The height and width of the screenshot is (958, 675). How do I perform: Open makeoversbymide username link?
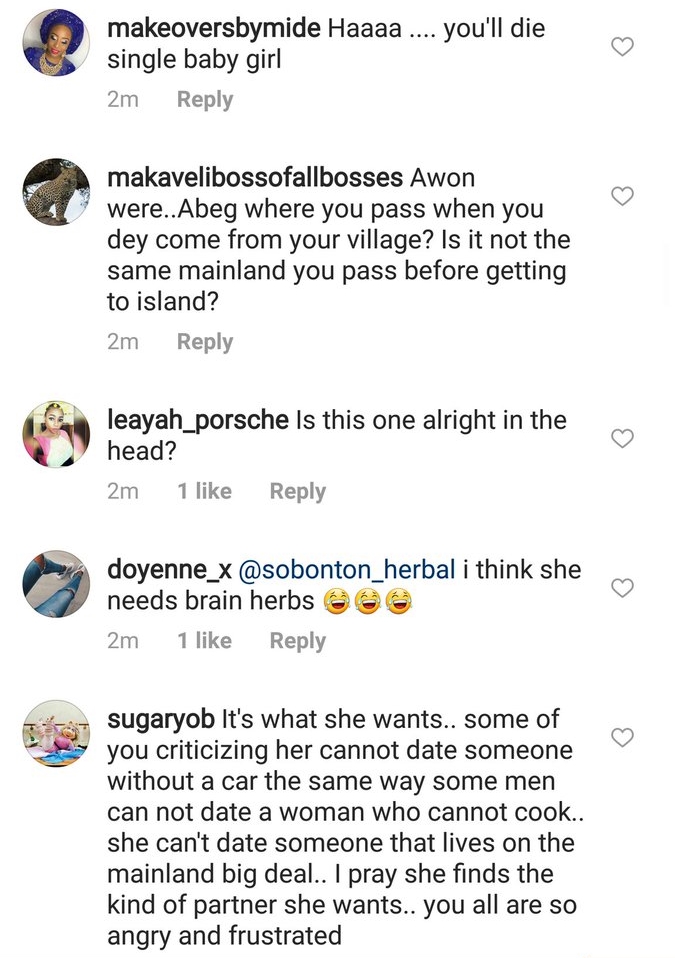click(x=215, y=29)
